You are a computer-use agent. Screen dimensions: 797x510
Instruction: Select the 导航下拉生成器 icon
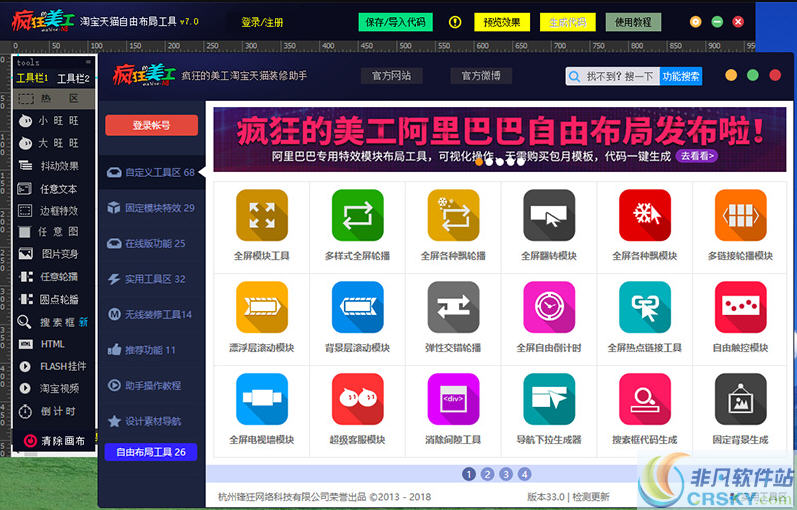(x=549, y=399)
